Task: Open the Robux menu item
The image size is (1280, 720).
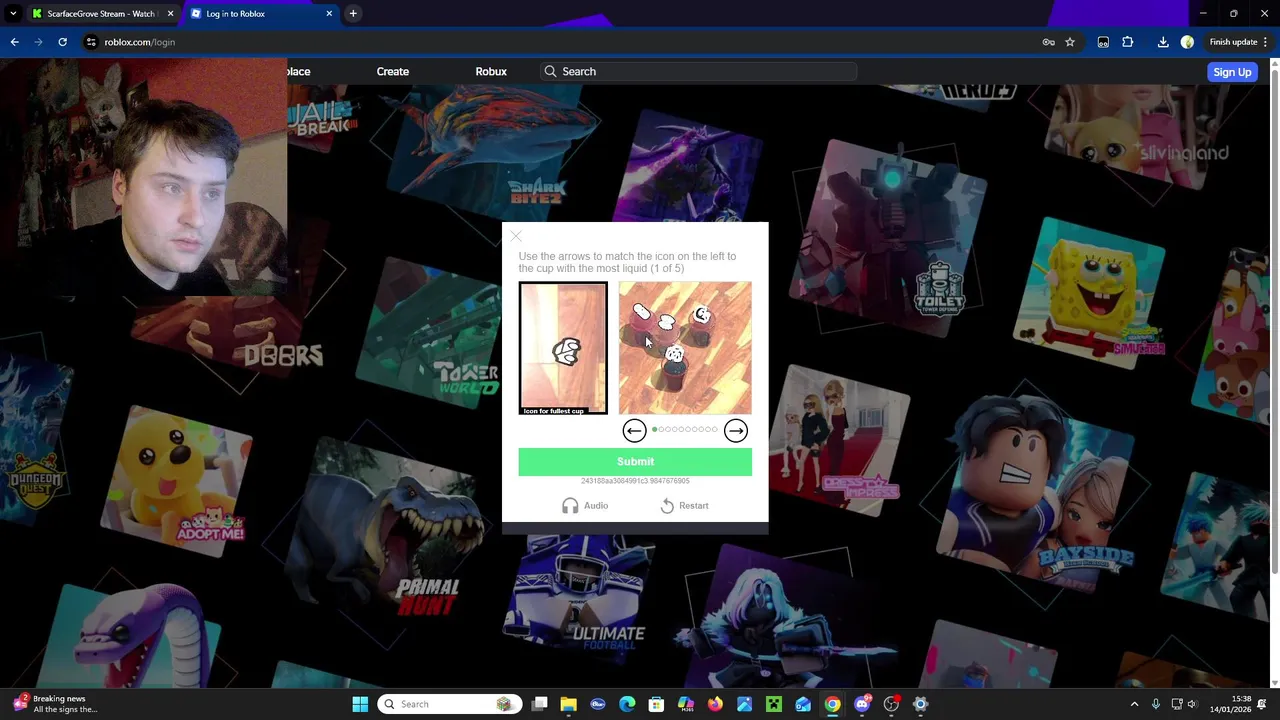Action: tap(491, 72)
